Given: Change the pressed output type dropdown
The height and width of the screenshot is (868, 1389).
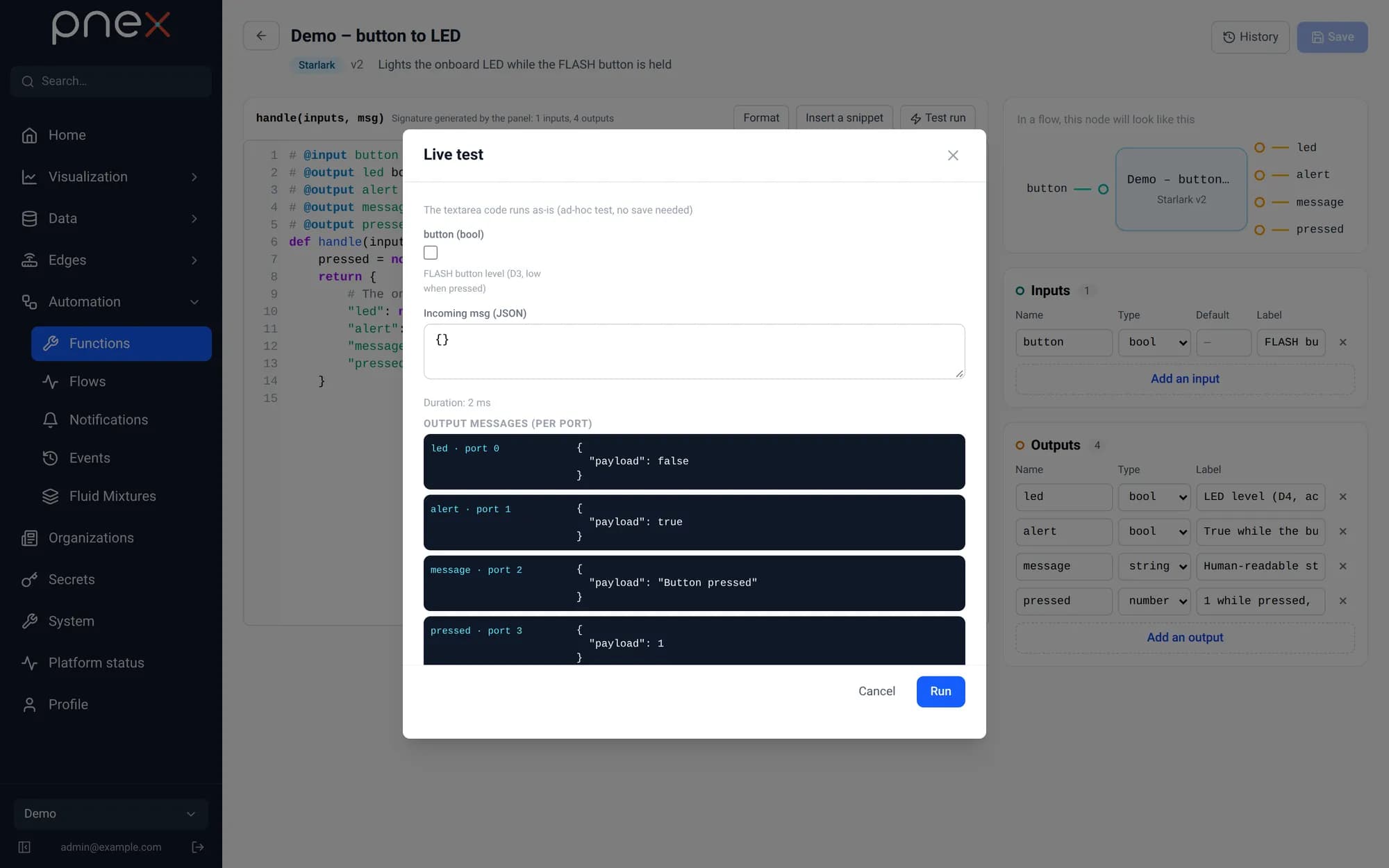Looking at the screenshot, I should point(1154,601).
